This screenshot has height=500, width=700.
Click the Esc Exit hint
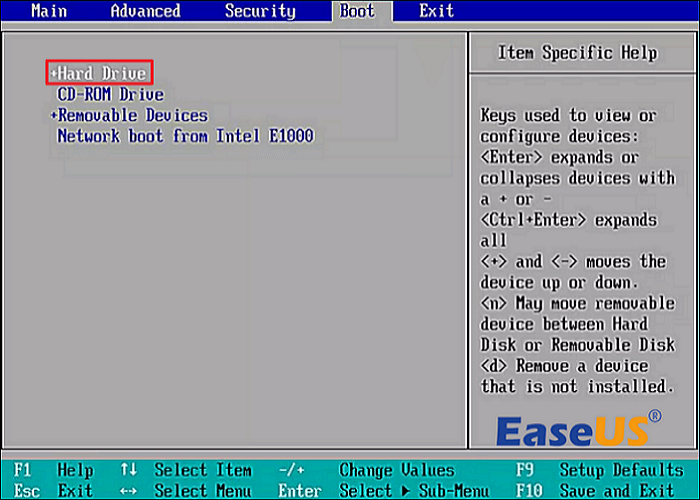click(x=50, y=490)
